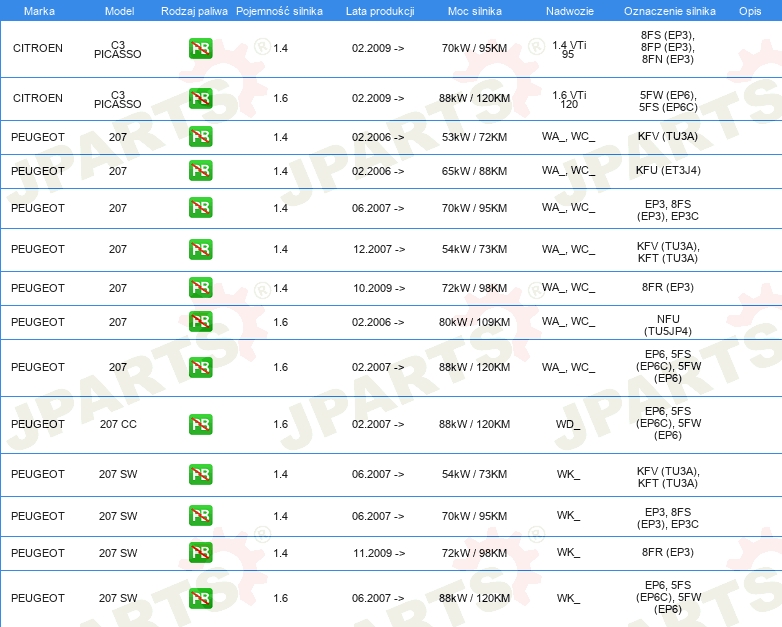
Task: Click fuel icon in Peugeot 207 53kW / 72KM row
Action: pyautogui.click(x=200, y=137)
